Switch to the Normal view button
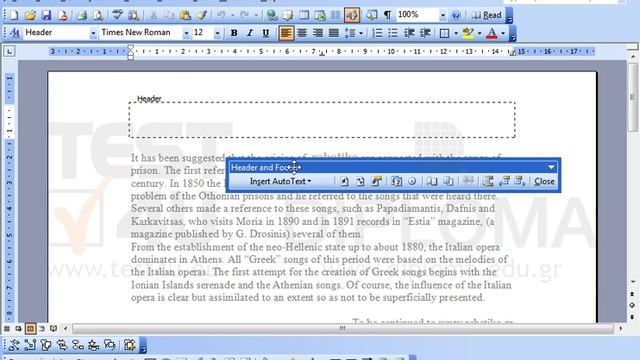The width and height of the screenshot is (640, 360). click(7, 328)
